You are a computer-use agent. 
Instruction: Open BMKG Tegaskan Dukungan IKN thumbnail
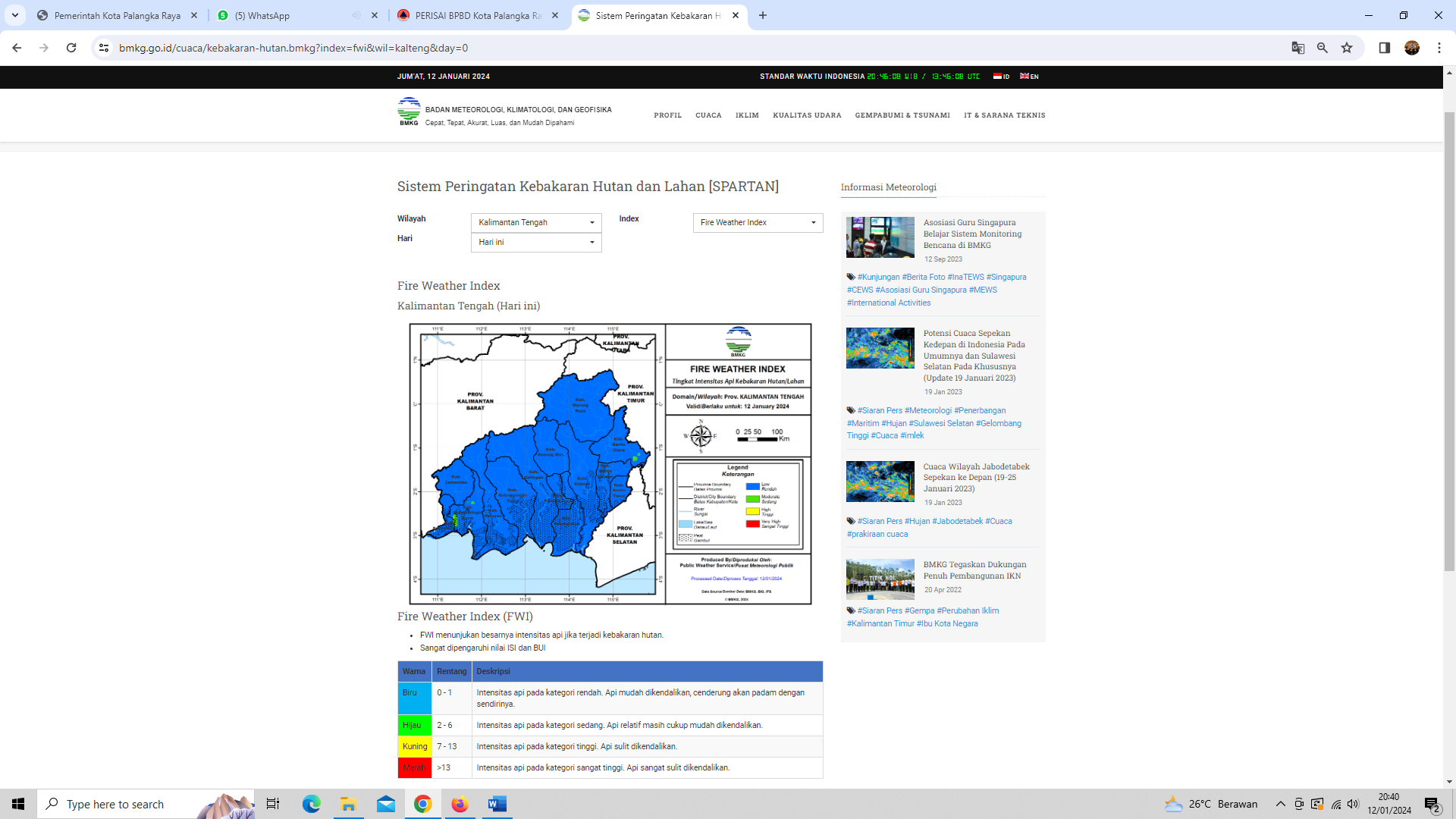880,579
